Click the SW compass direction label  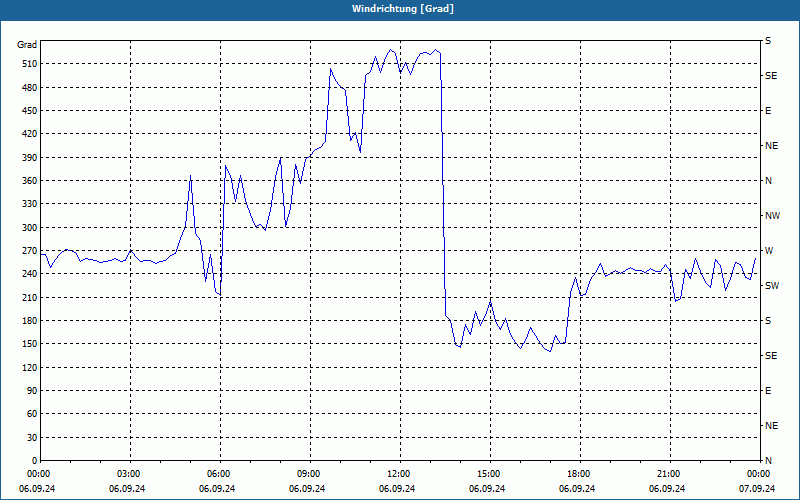772,286
